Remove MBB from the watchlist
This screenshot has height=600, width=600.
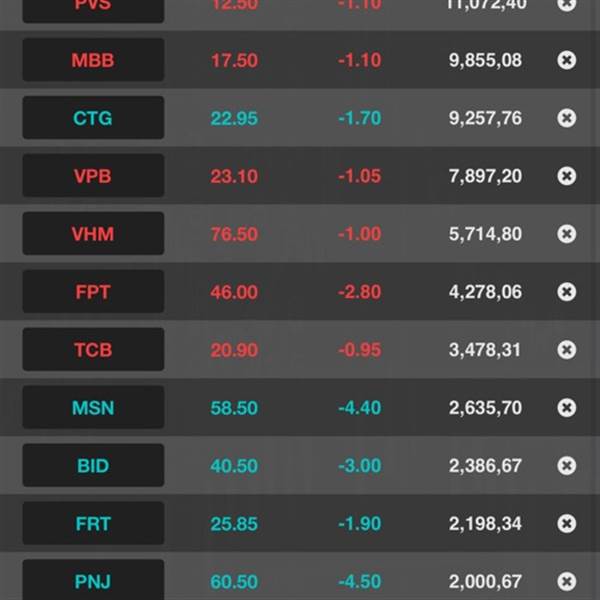[566, 60]
